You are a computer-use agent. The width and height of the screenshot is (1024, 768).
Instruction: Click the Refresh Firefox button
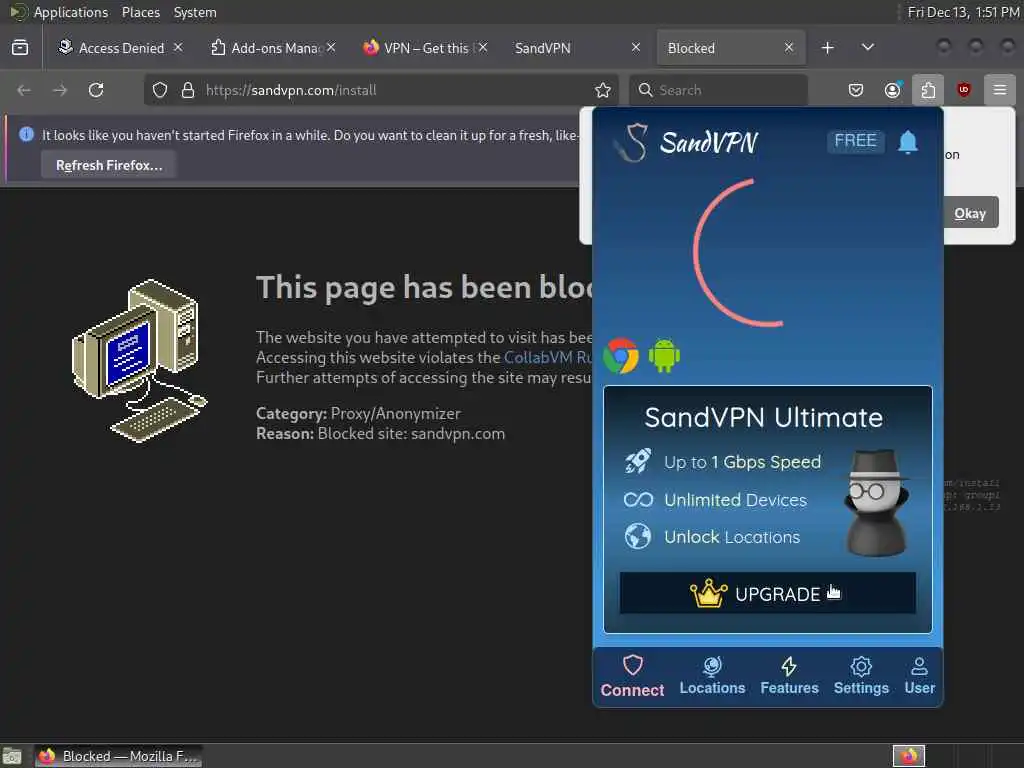pyautogui.click(x=109, y=165)
